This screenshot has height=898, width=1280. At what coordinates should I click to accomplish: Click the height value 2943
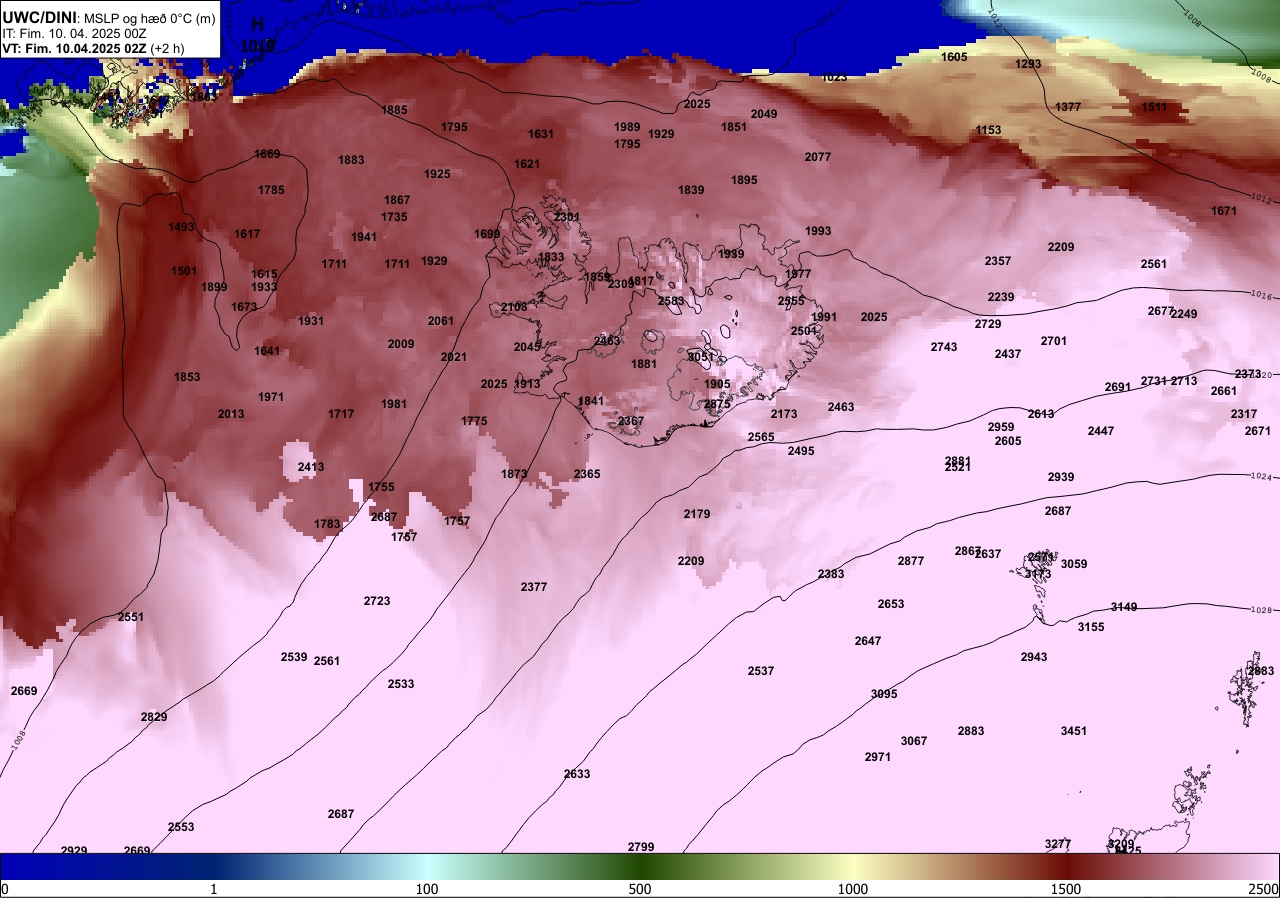click(x=1034, y=657)
